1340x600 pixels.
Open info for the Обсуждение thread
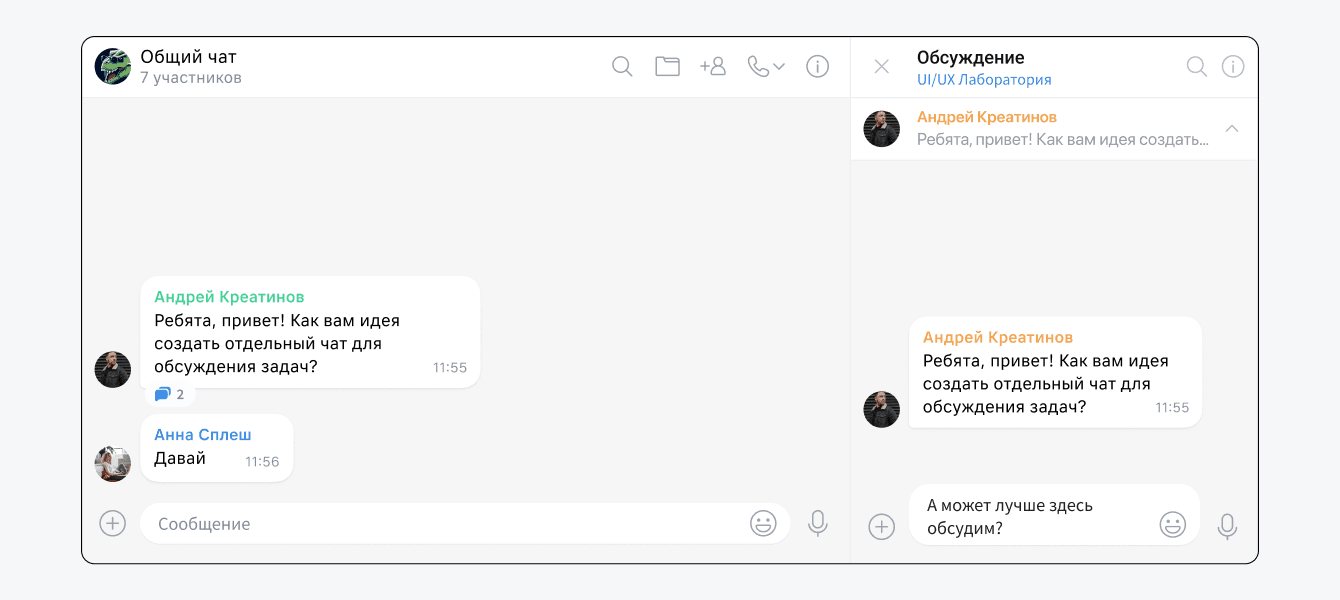point(1233,66)
